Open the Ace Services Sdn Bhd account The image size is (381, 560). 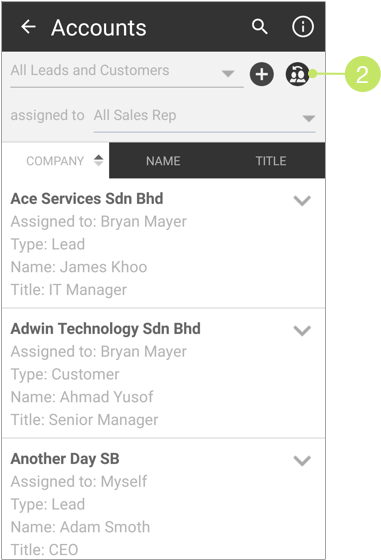(87, 199)
